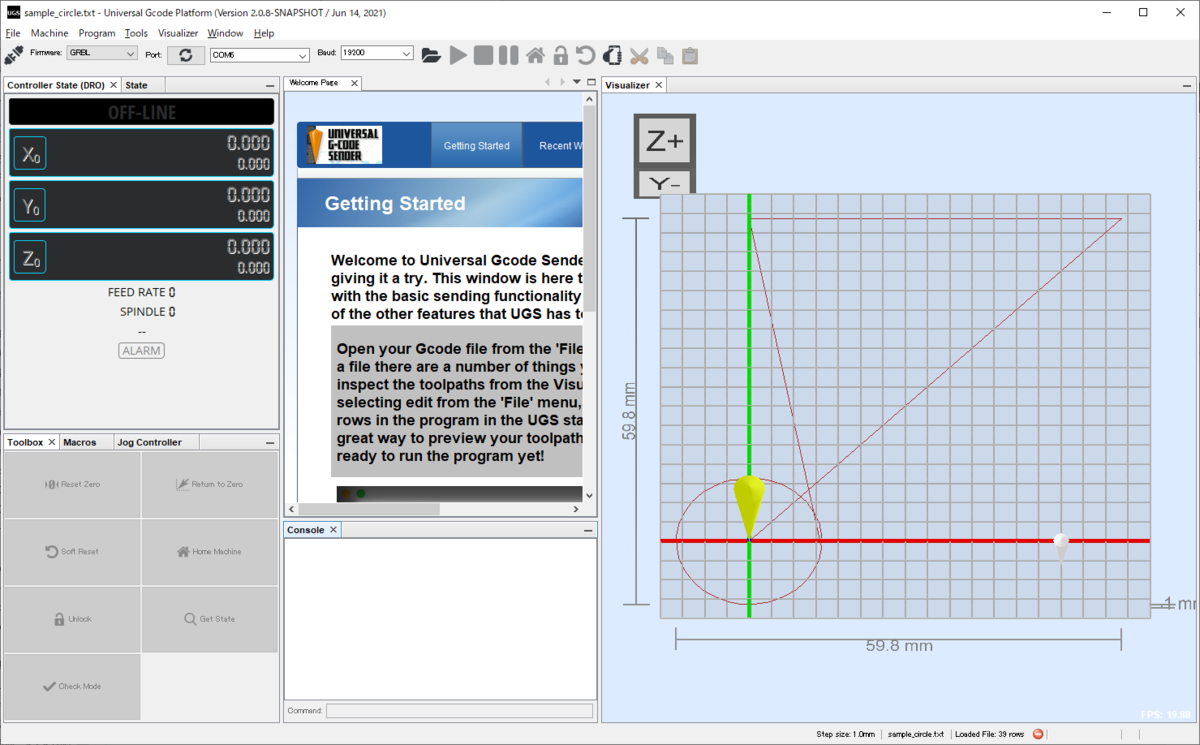The height and width of the screenshot is (745, 1200).
Task: Open the Program menu
Action: click(97, 33)
